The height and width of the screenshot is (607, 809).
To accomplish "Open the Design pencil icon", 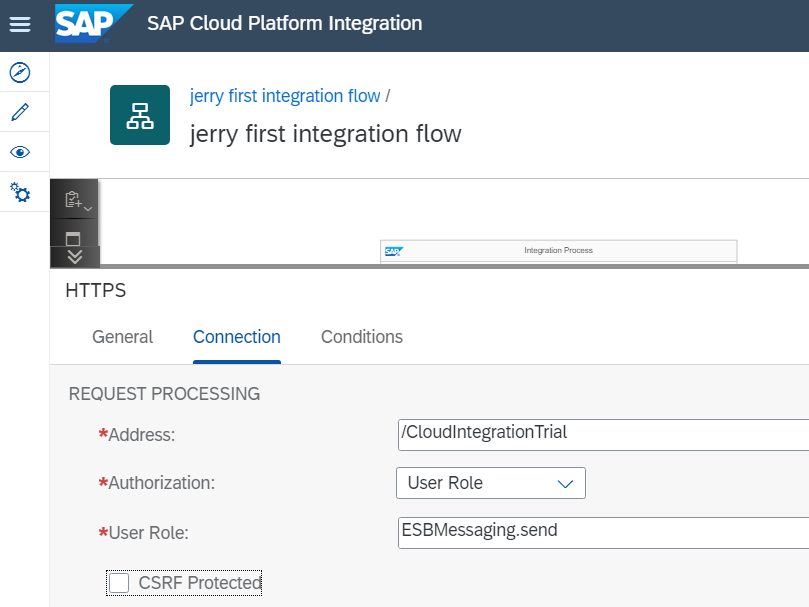I will pyautogui.click(x=20, y=112).
